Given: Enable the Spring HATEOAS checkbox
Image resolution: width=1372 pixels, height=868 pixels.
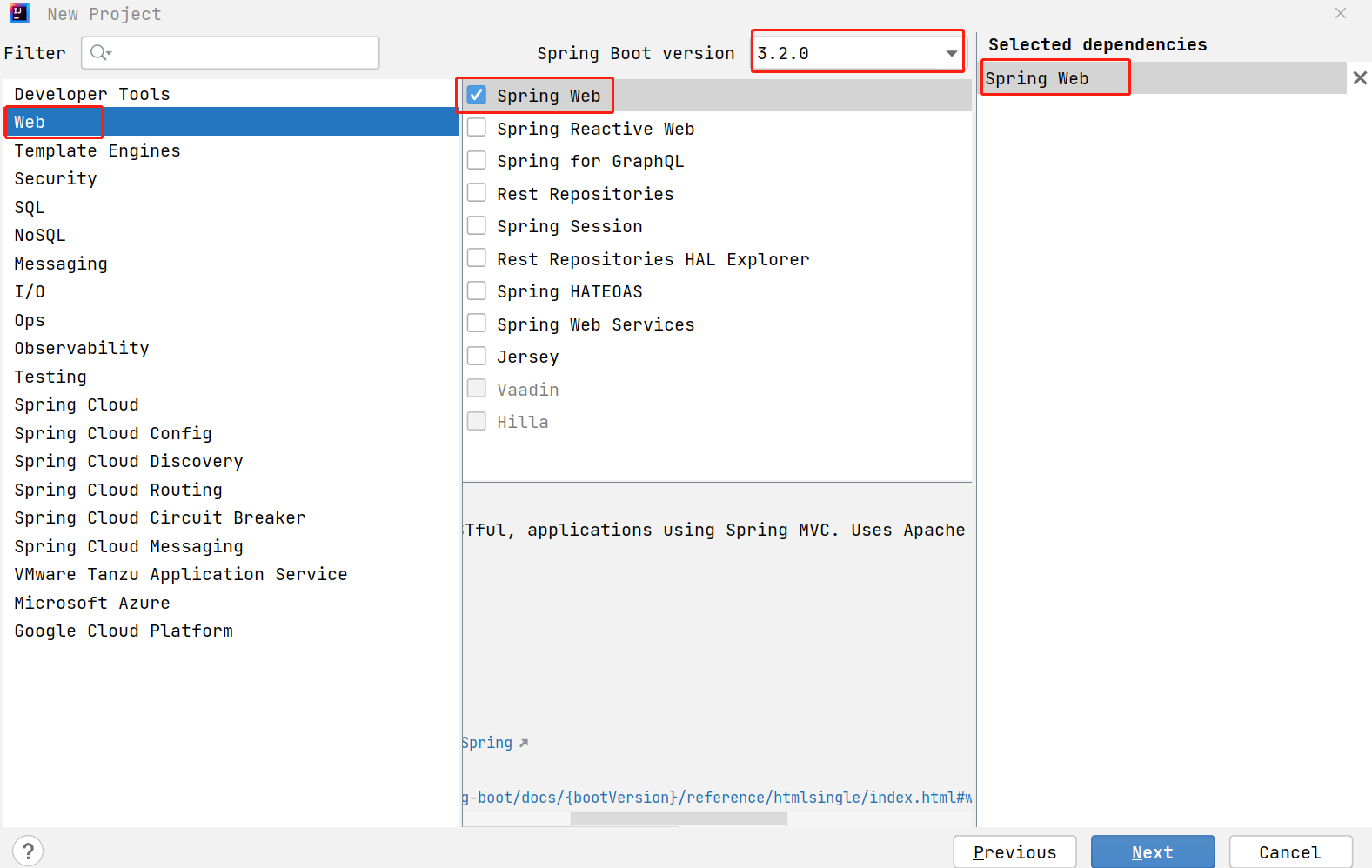Looking at the screenshot, I should click(477, 290).
